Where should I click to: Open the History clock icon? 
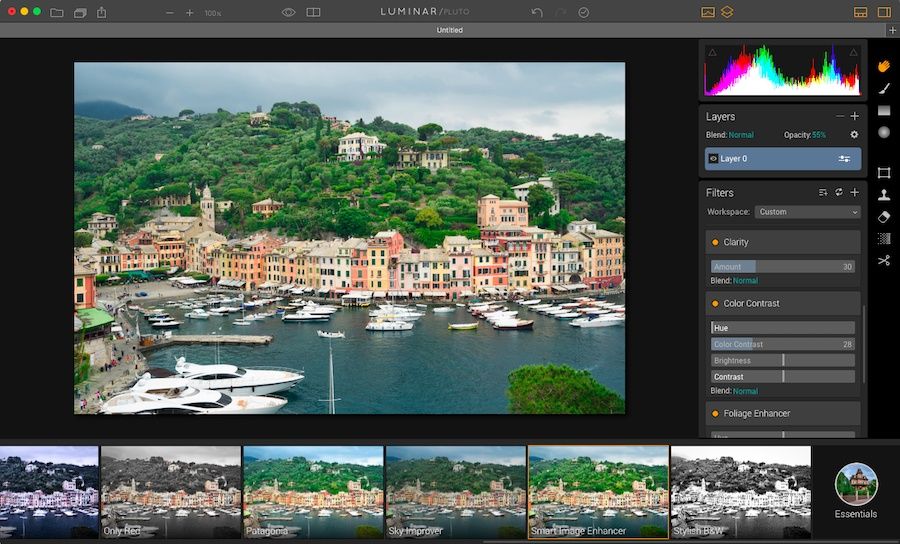(584, 12)
